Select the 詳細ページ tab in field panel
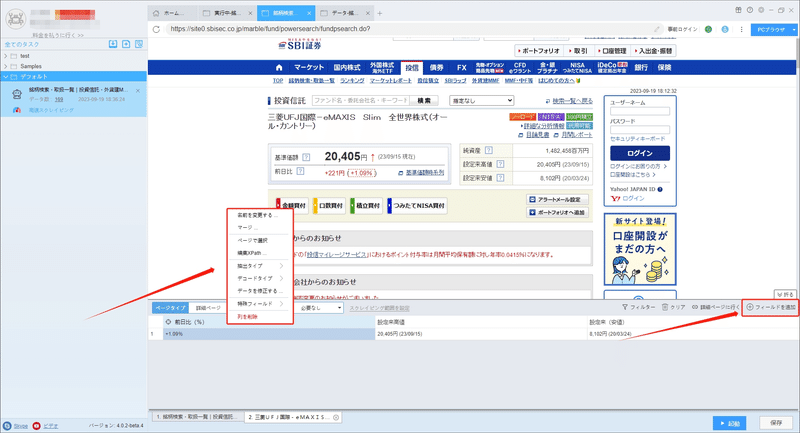This screenshot has height=433, width=800. 208,308
